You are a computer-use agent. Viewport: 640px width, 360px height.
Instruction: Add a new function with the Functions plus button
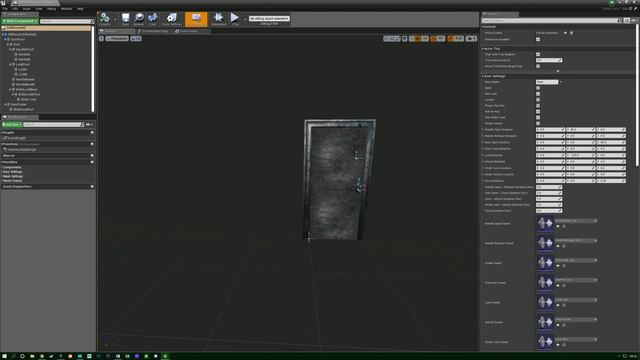[x=92, y=144]
